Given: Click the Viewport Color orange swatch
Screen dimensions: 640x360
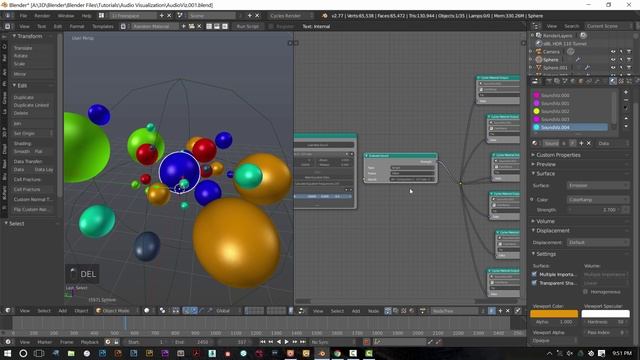Looking at the screenshot, I should point(554,313).
